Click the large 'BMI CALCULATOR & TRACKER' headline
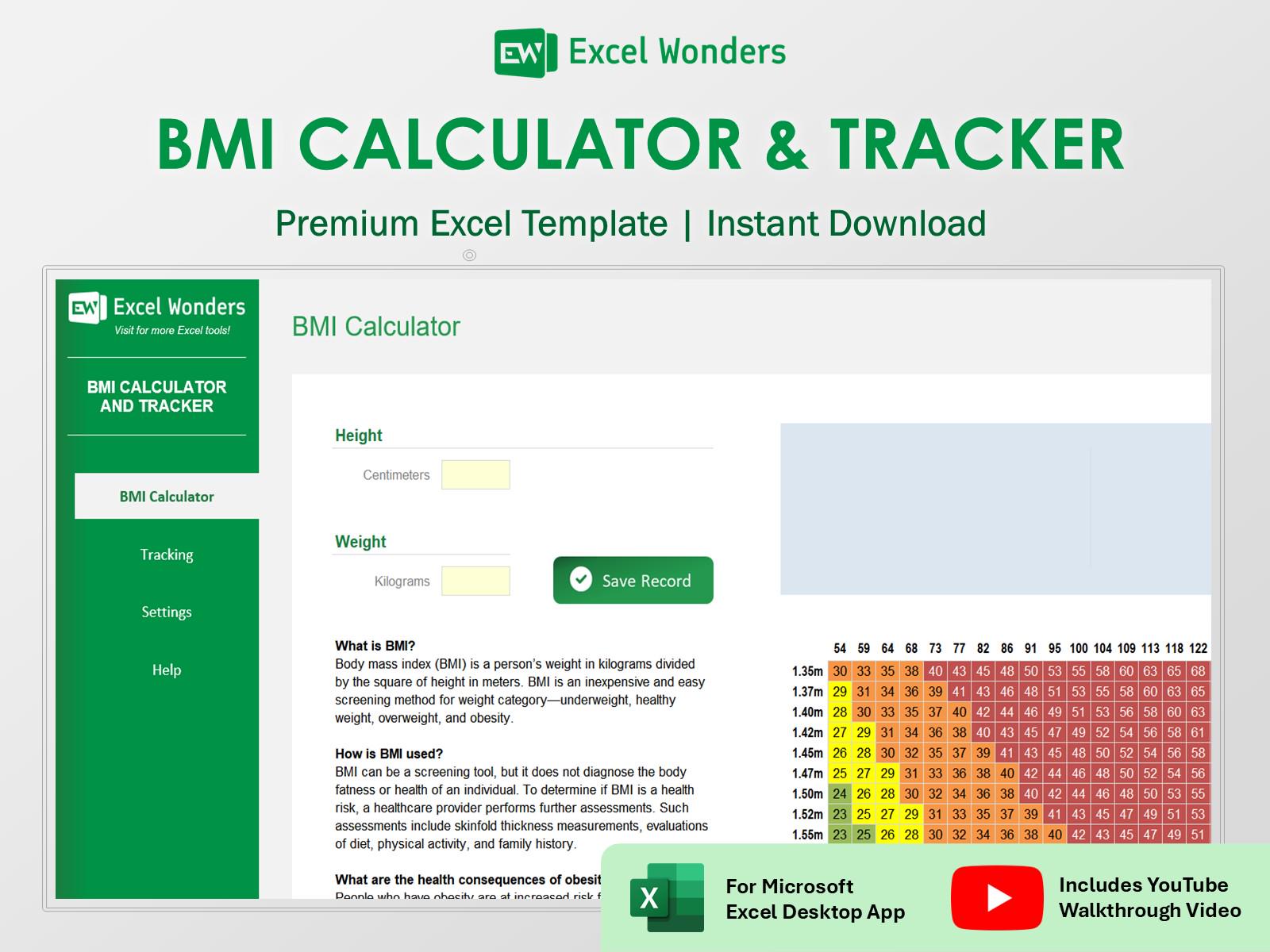The image size is (1270, 952). click(641, 144)
